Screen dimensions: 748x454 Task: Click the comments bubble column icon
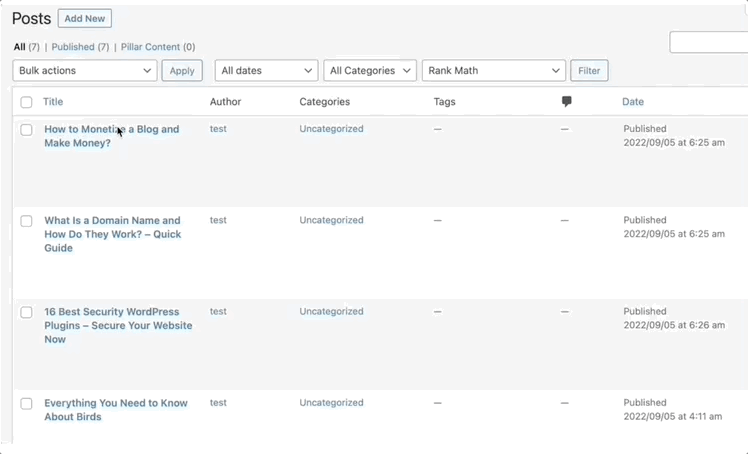pos(567,102)
